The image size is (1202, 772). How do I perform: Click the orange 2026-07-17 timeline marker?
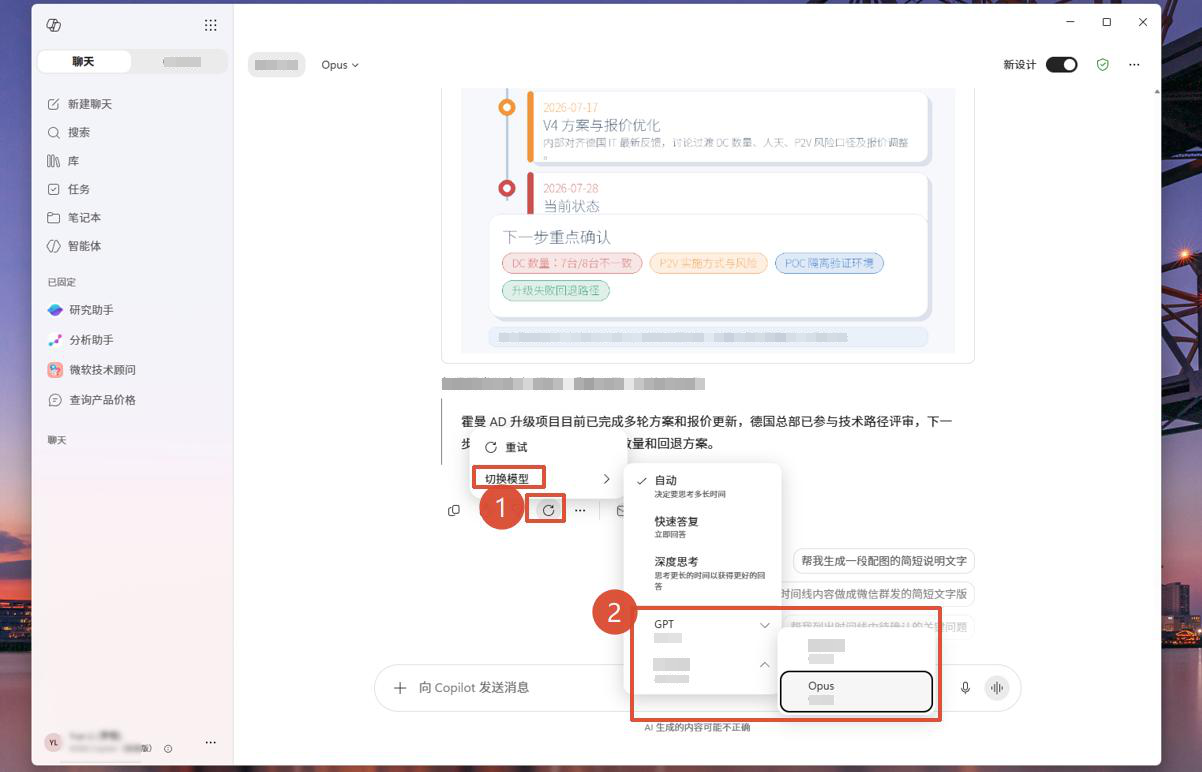pos(507,107)
